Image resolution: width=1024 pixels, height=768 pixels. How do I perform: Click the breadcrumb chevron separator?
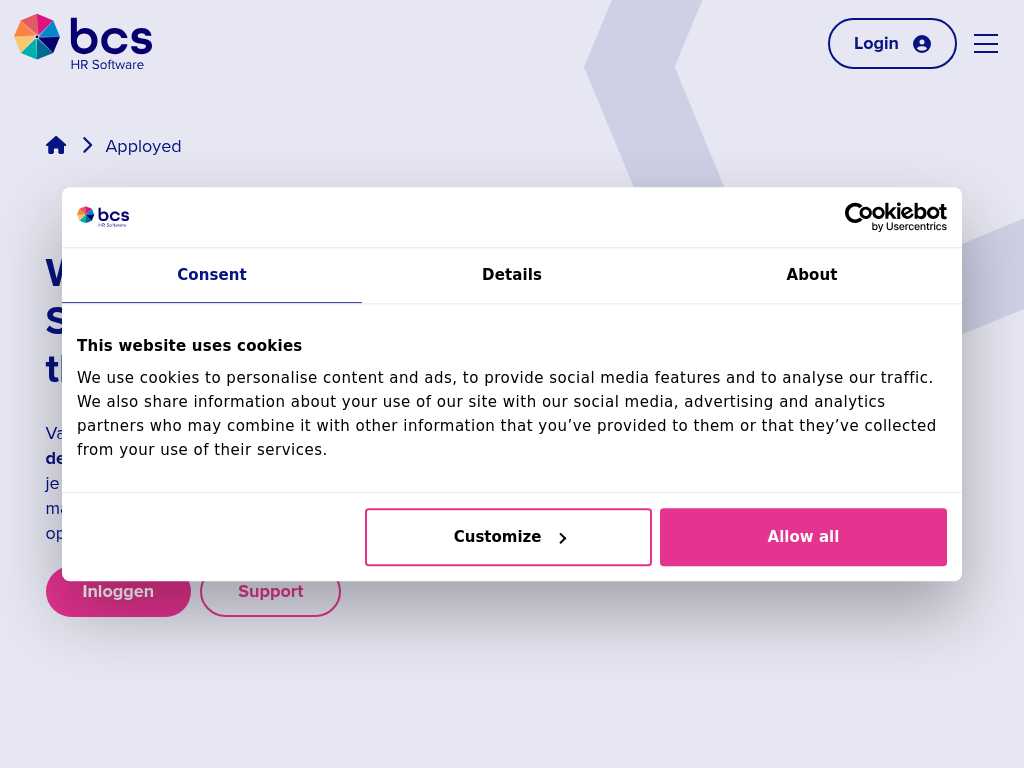pos(87,145)
